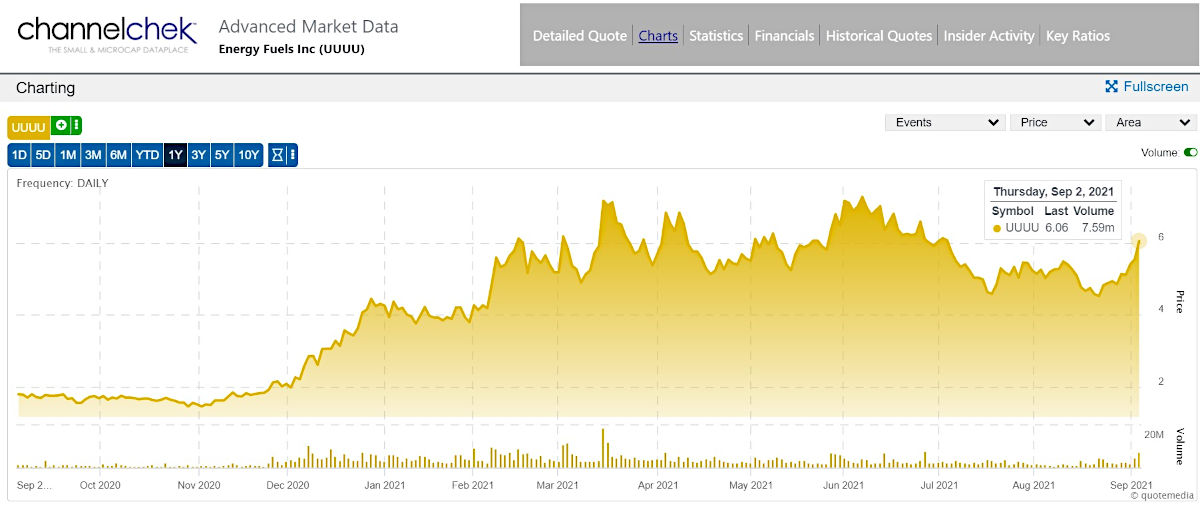Click the yellow UUUU symbol button
This screenshot has height=508, width=1200.
pos(28,127)
